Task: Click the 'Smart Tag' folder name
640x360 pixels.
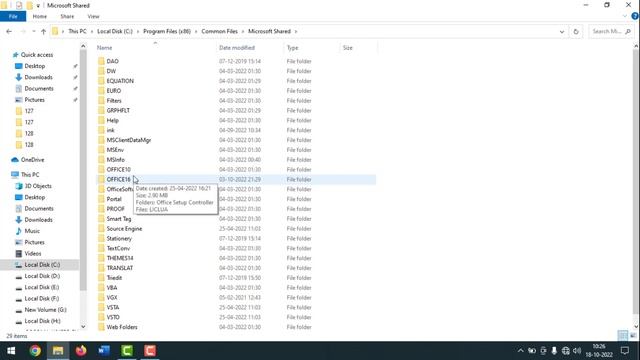Action: [119, 219]
